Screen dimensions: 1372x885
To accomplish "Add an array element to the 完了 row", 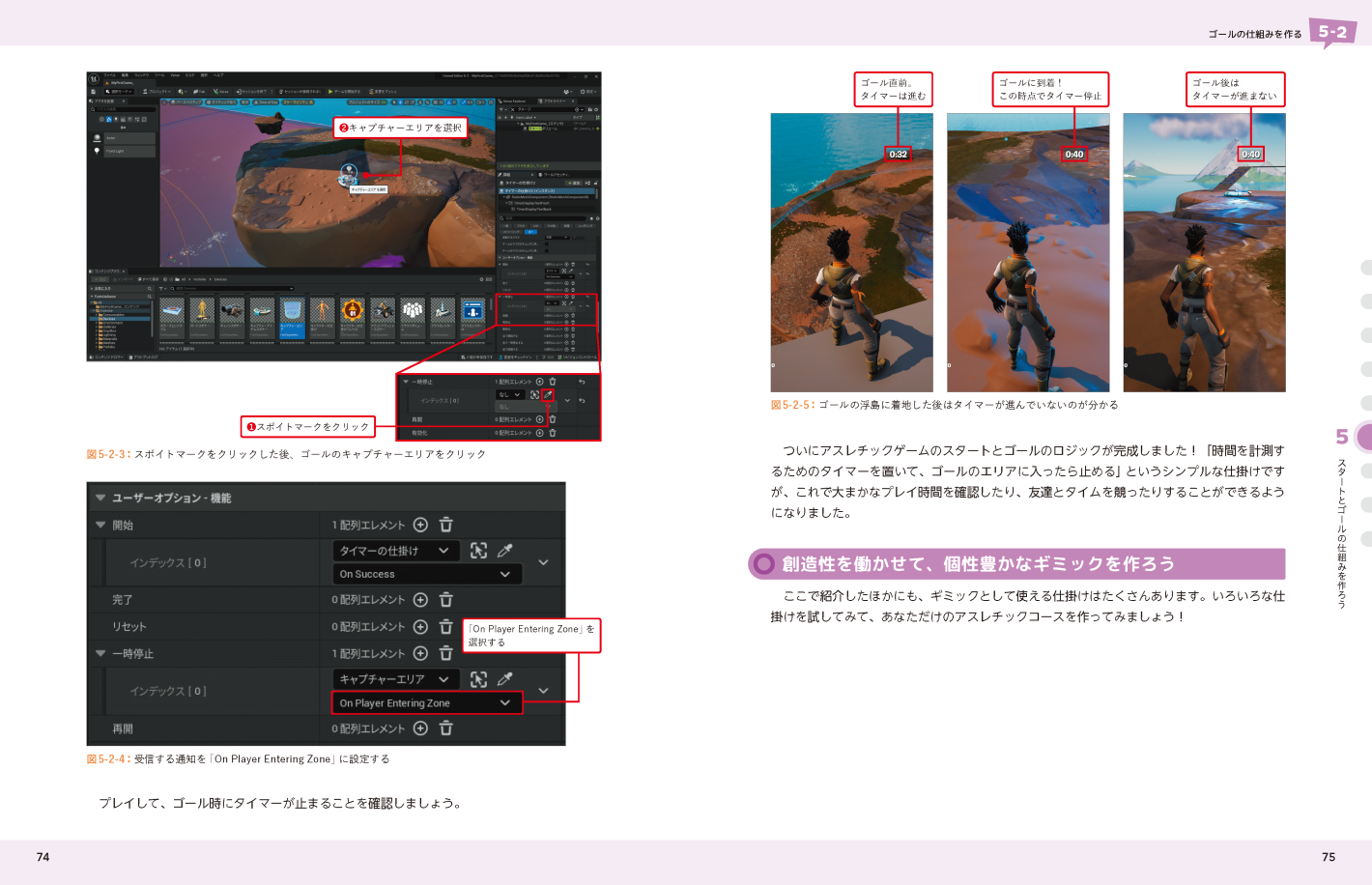I will pos(420,600).
